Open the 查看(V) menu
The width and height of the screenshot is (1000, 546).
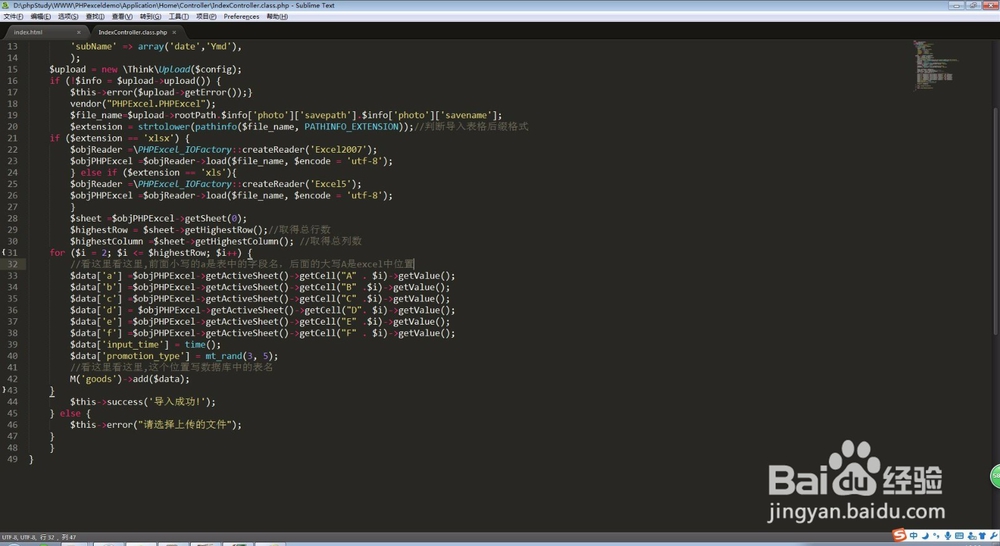(122, 17)
